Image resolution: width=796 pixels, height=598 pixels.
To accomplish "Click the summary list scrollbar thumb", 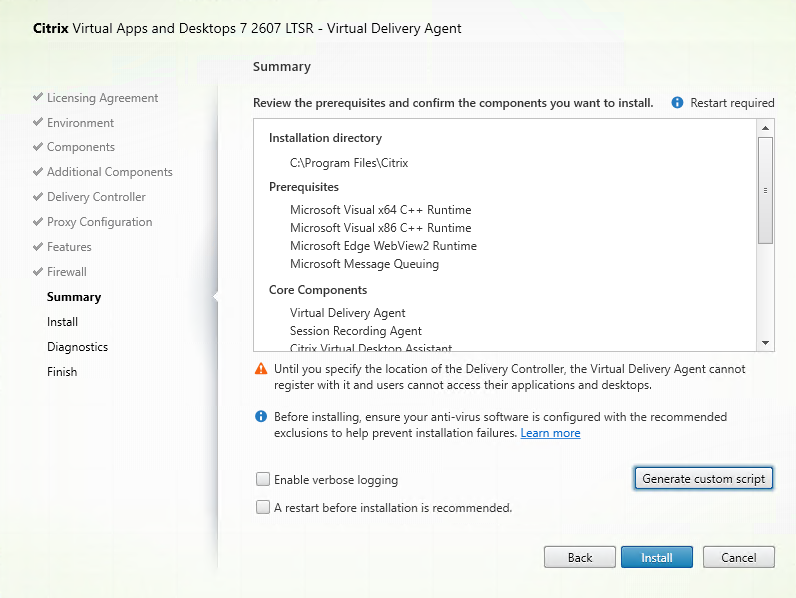I will [x=766, y=190].
